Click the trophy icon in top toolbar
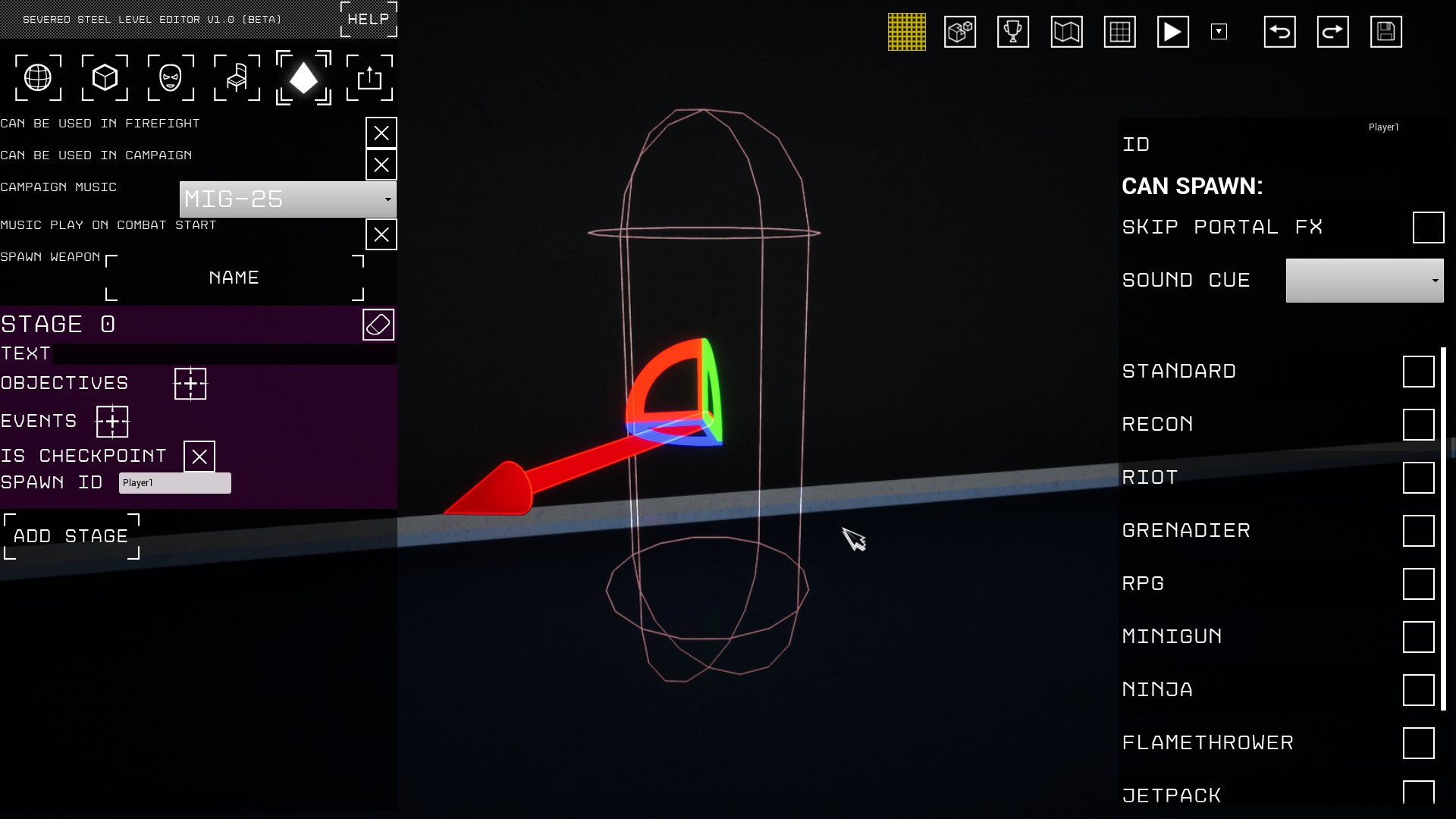 pyautogui.click(x=1012, y=32)
